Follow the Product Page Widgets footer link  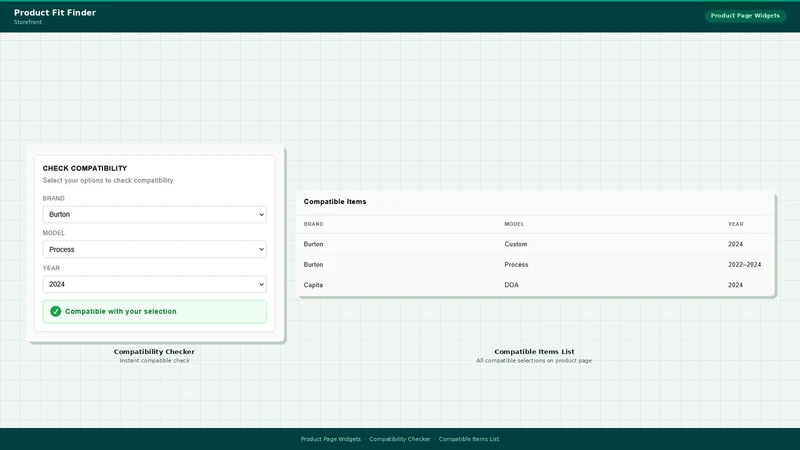pyautogui.click(x=331, y=439)
